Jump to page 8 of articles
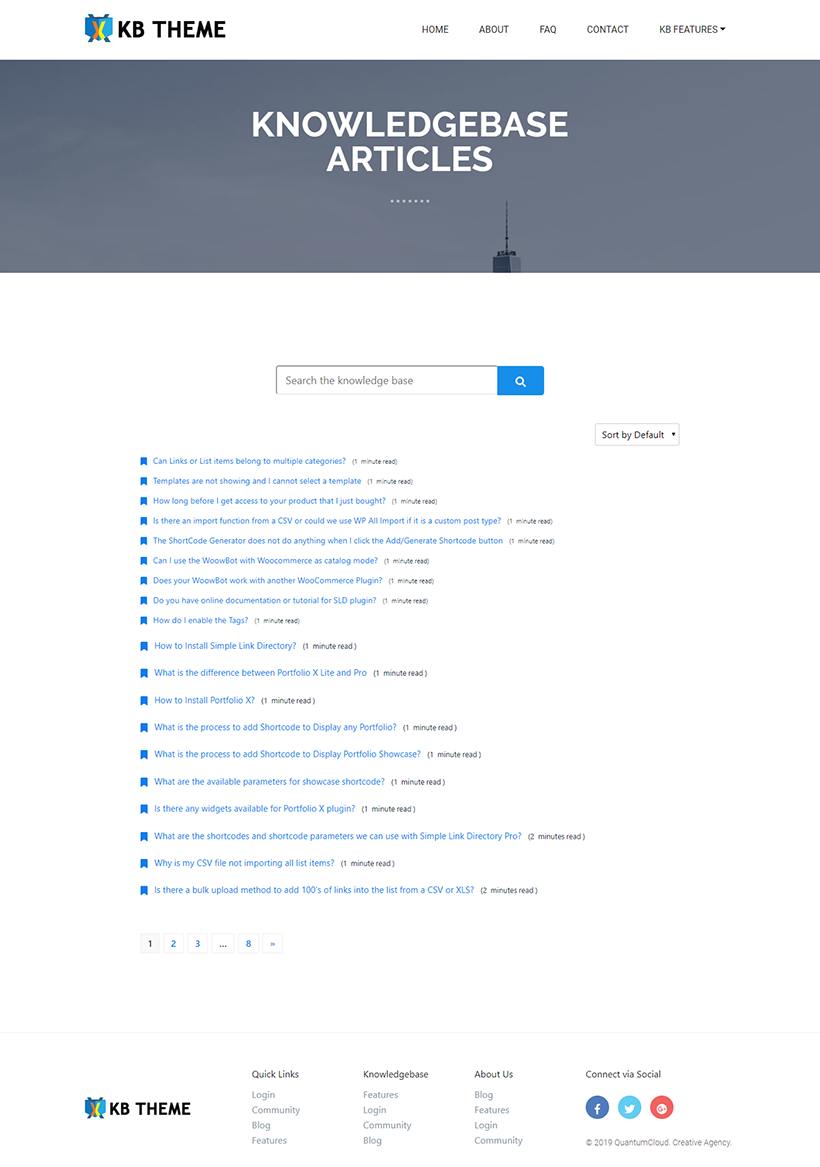The width and height of the screenshot is (820, 1167). (249, 944)
